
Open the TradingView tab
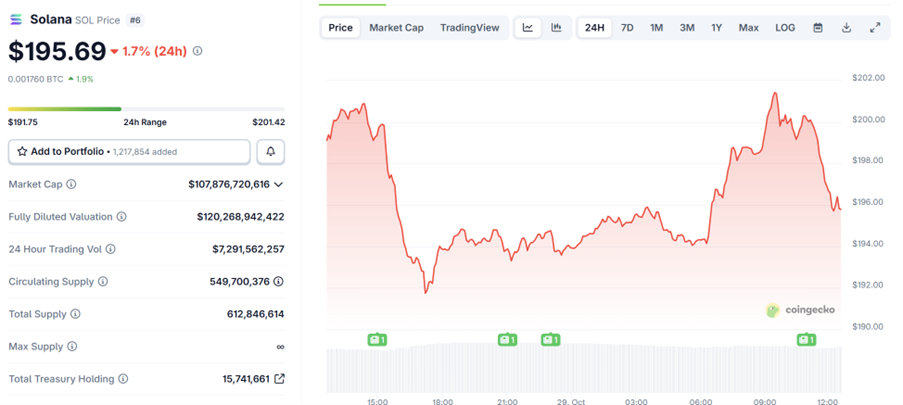pyautogui.click(x=469, y=28)
